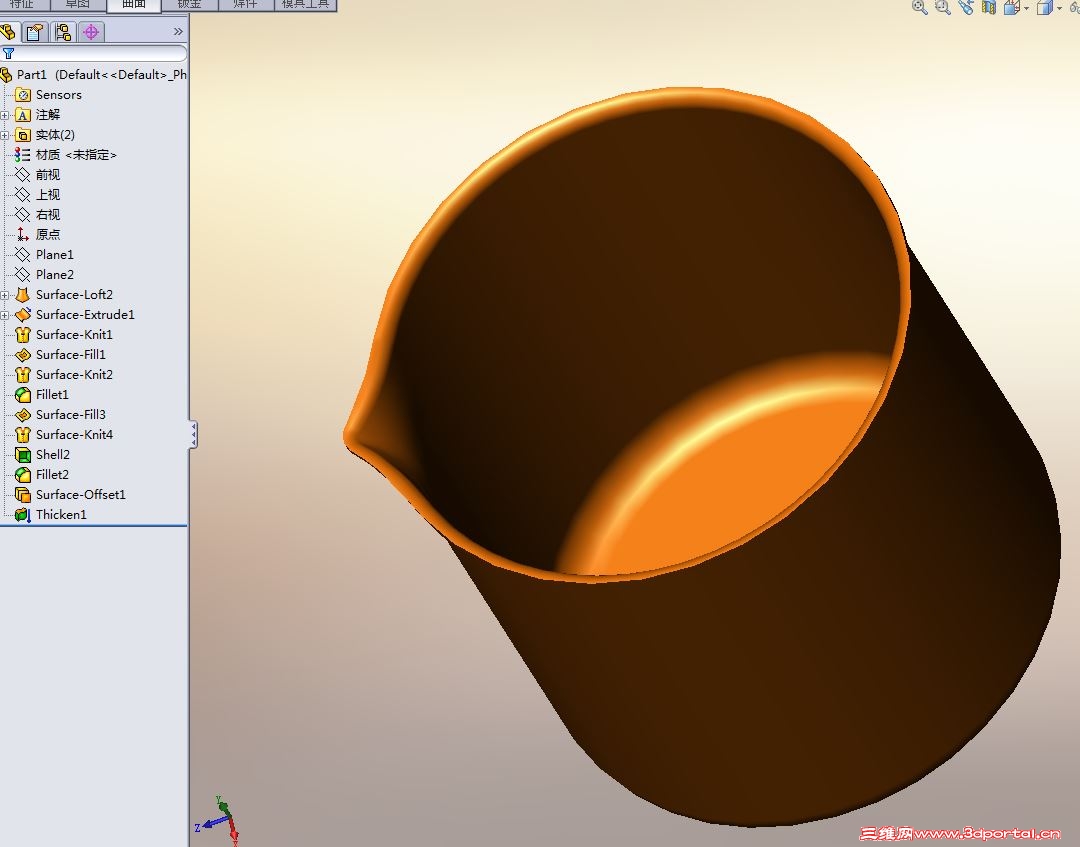Image resolution: width=1080 pixels, height=847 pixels.
Task: Open the View Orientation dropdown arrow
Action: [x=1026, y=8]
